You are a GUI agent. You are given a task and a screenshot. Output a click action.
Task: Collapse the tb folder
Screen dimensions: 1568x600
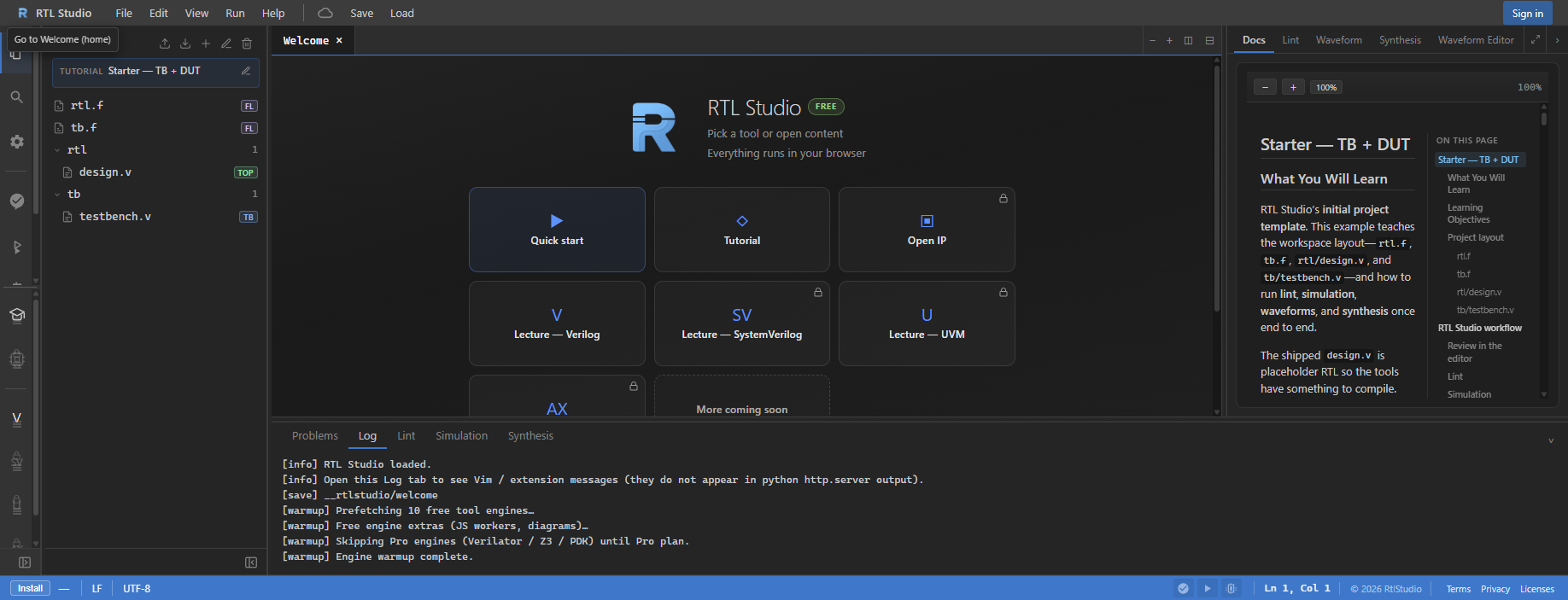[57, 195]
